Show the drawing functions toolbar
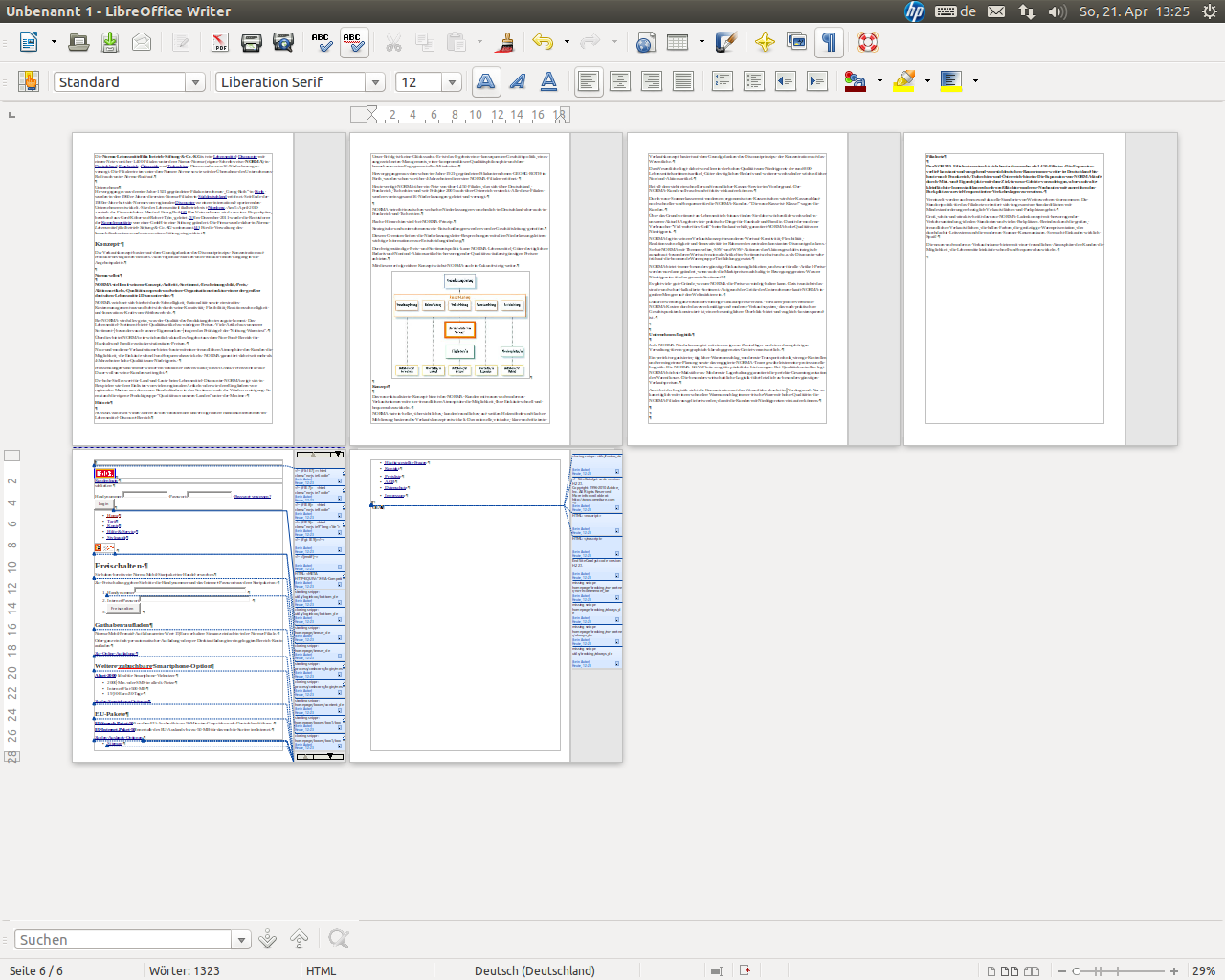 coord(726,42)
